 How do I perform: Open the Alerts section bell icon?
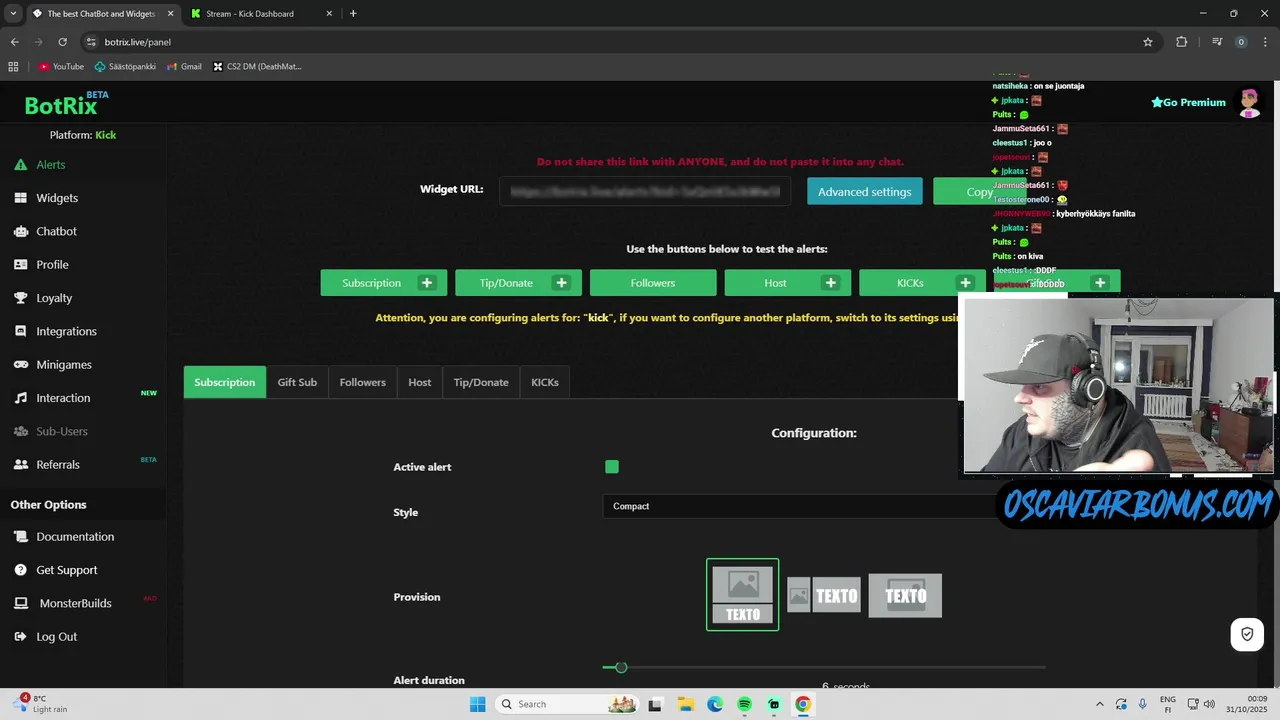[20, 165]
